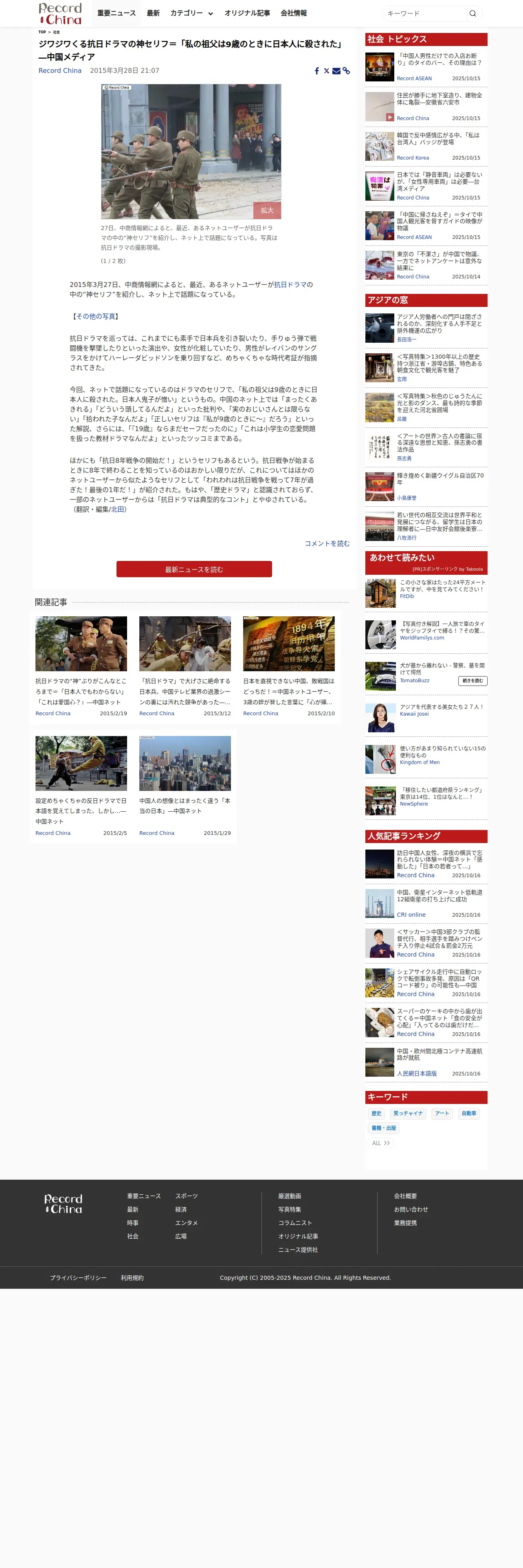Open the 最新 menu item

[x=154, y=13]
